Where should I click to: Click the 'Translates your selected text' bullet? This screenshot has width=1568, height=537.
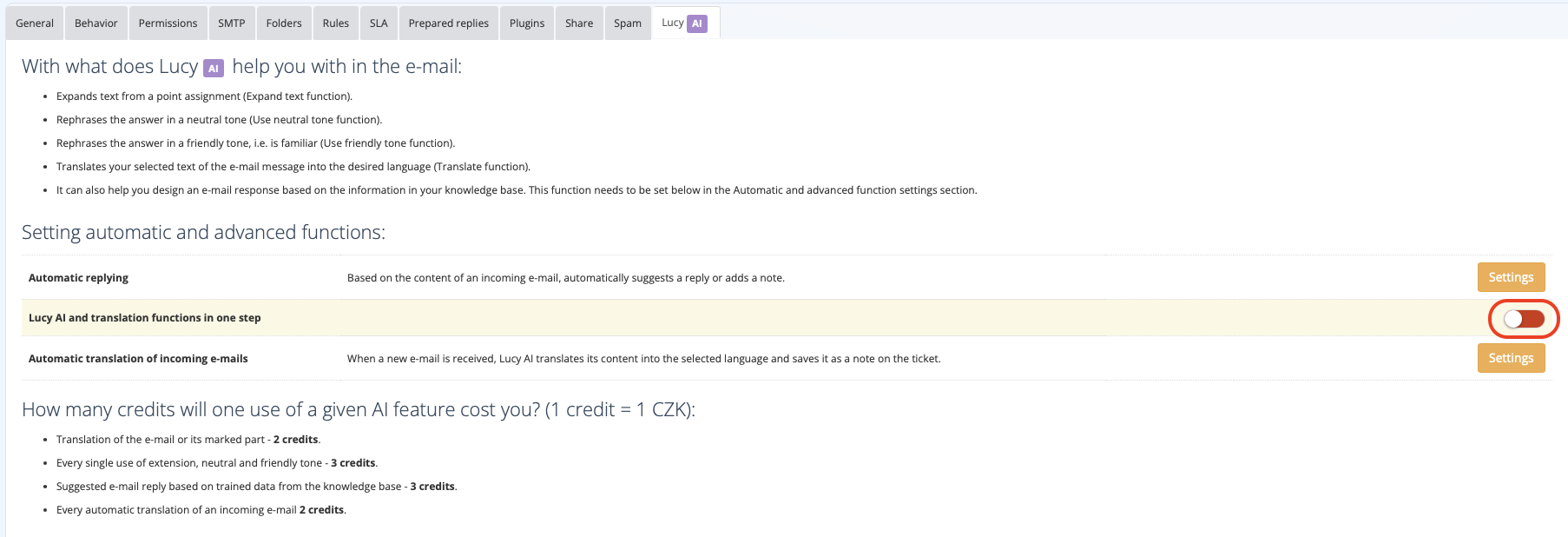[293, 167]
